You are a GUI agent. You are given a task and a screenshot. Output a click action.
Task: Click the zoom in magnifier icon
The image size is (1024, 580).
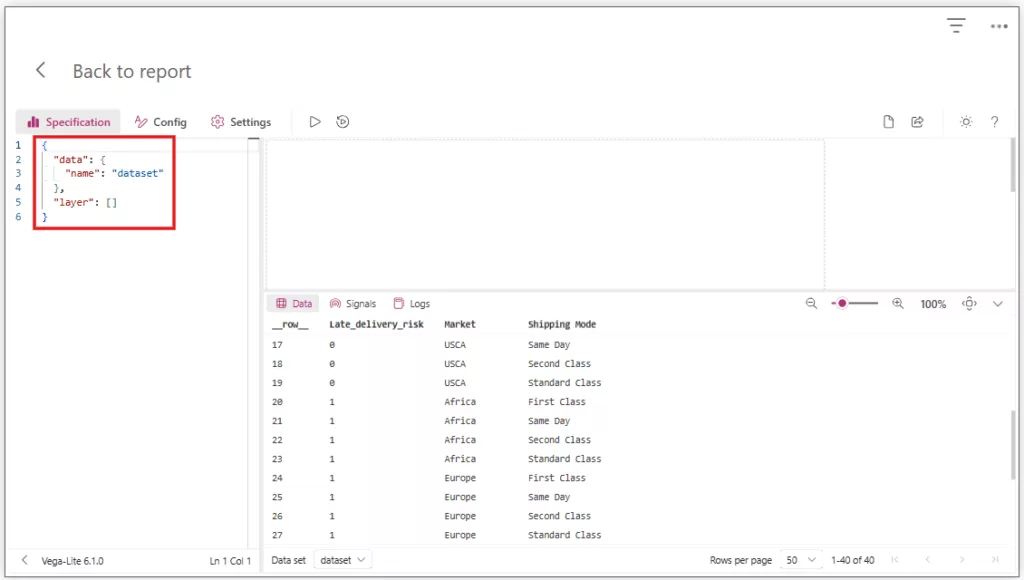(x=898, y=303)
